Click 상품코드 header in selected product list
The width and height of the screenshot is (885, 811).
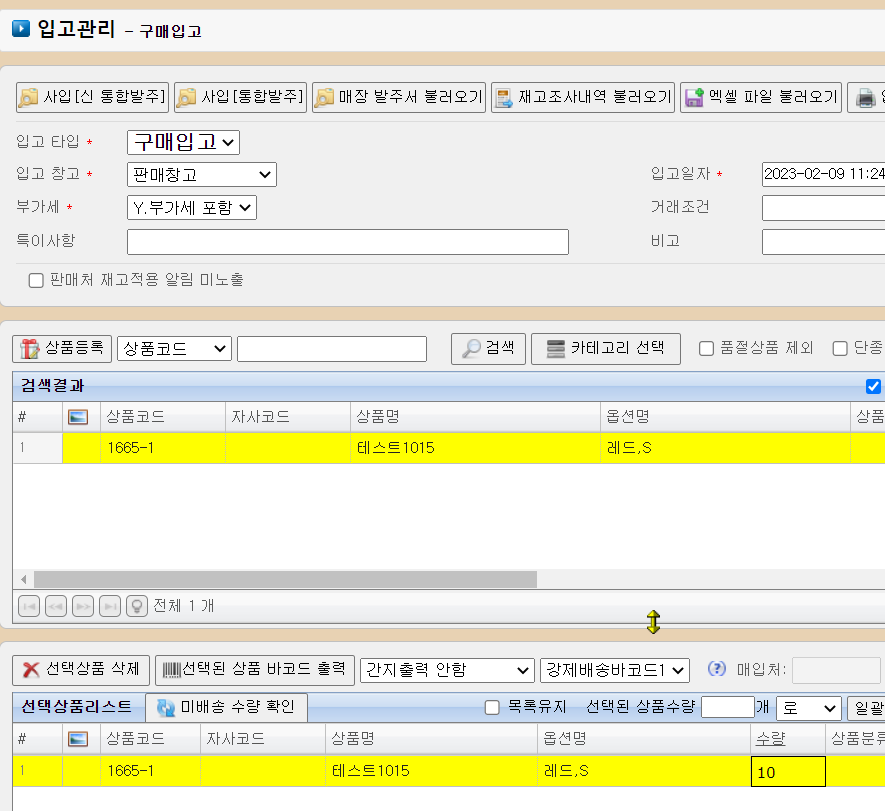click(150, 739)
